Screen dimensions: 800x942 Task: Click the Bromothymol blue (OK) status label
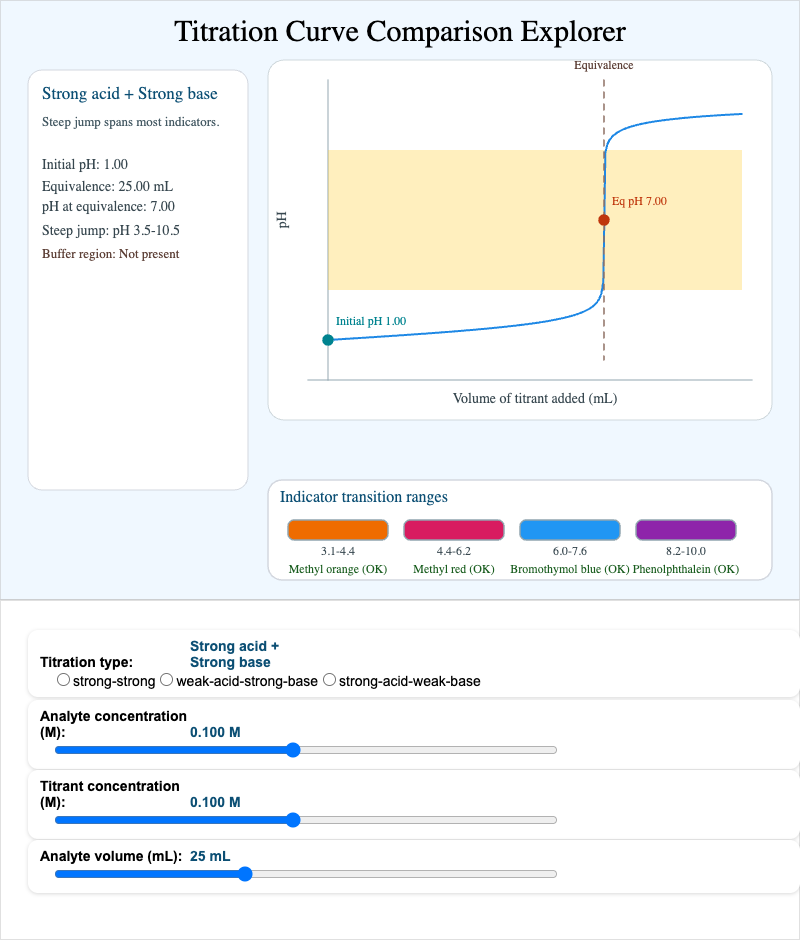569,568
